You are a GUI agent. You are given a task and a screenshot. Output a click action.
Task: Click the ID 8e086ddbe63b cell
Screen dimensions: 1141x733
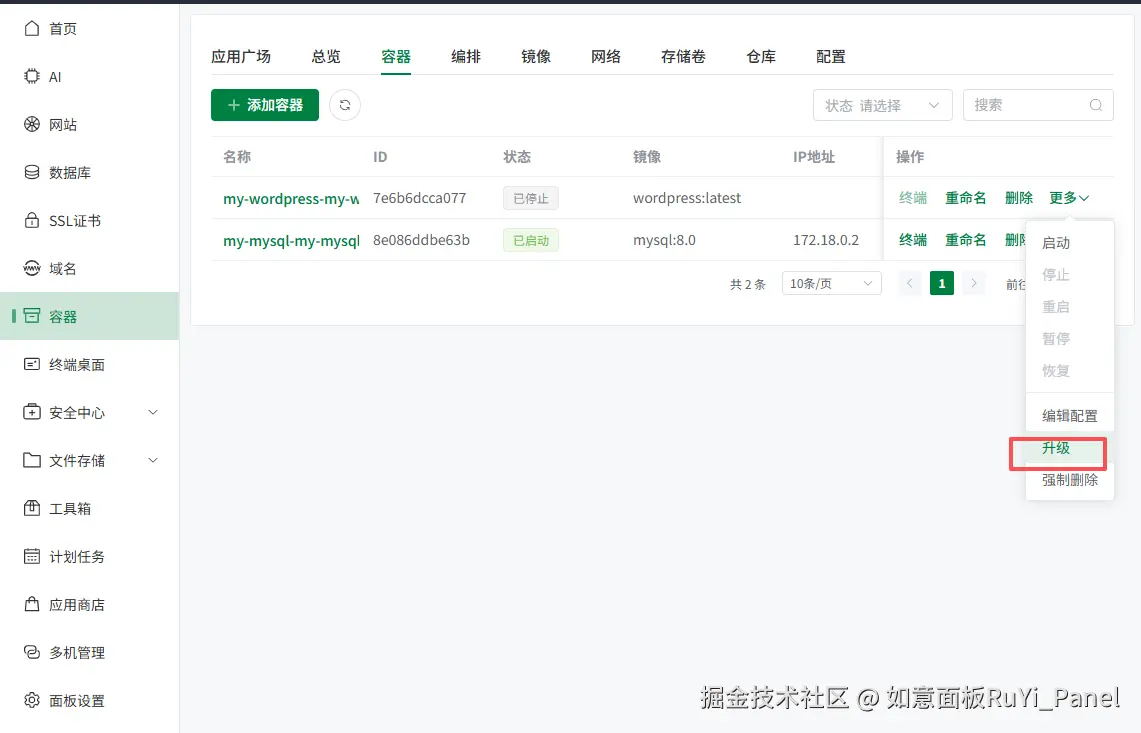click(421, 239)
